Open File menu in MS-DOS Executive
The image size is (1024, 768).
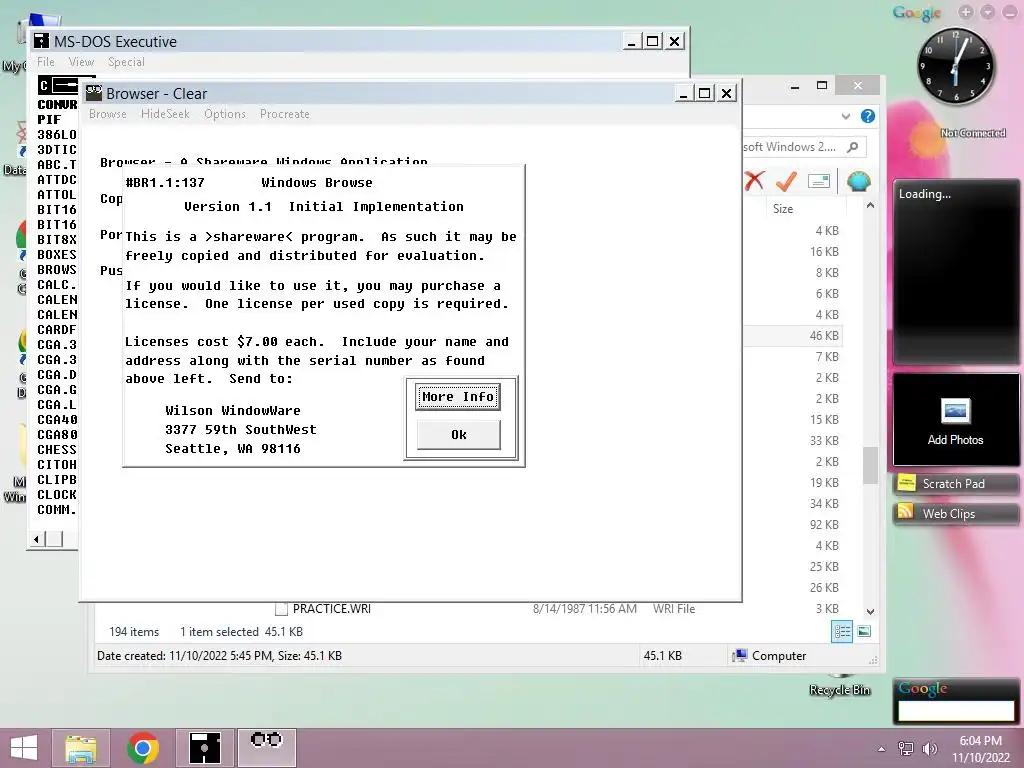point(46,62)
